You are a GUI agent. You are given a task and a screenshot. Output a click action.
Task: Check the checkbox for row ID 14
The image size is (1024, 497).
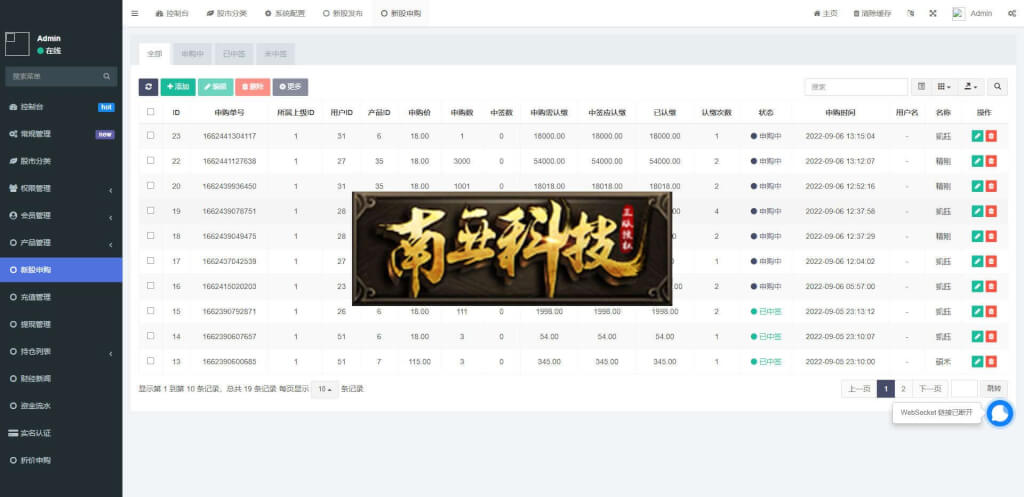pos(150,336)
